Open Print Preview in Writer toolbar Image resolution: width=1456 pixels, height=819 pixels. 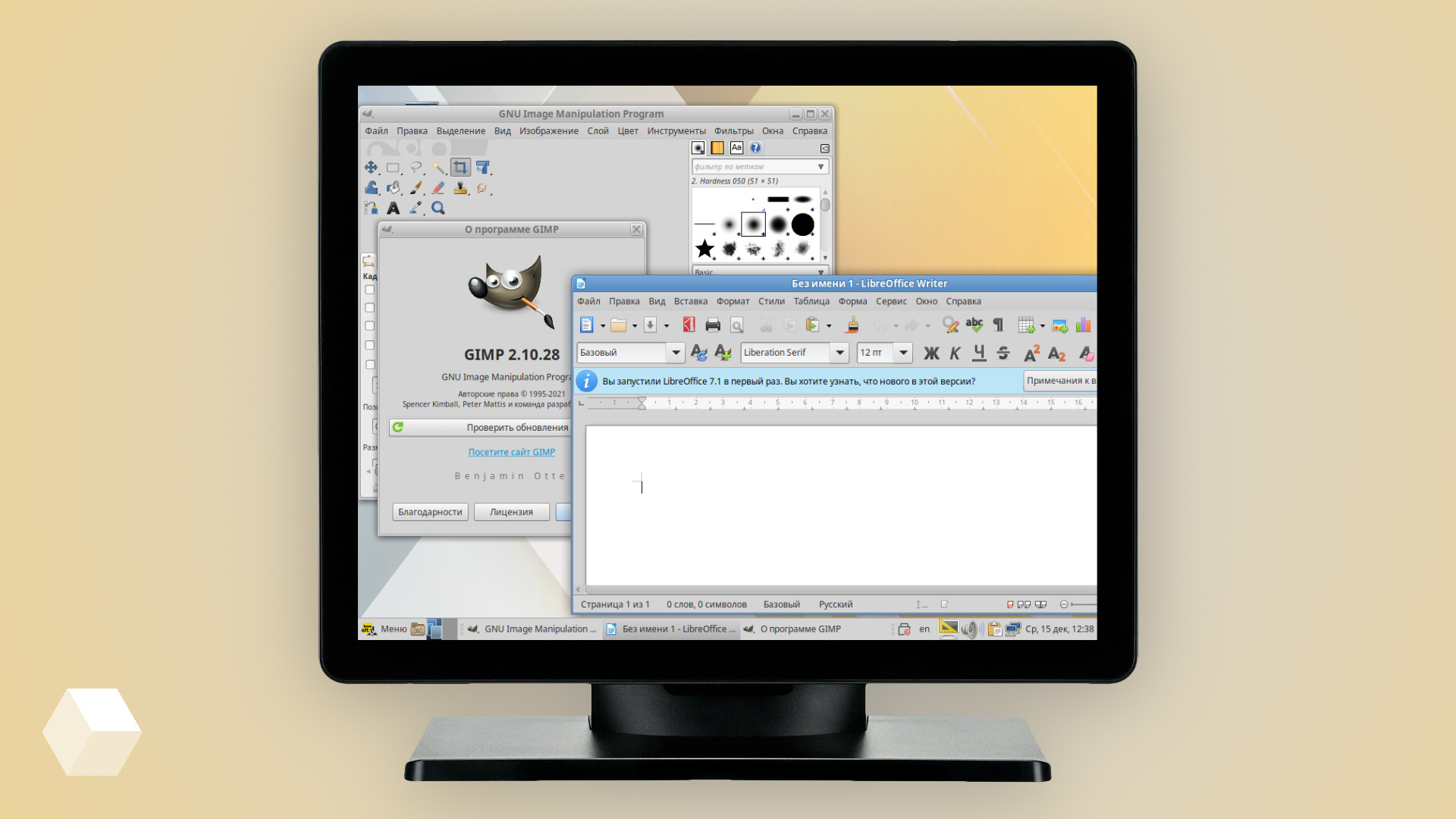tap(736, 325)
